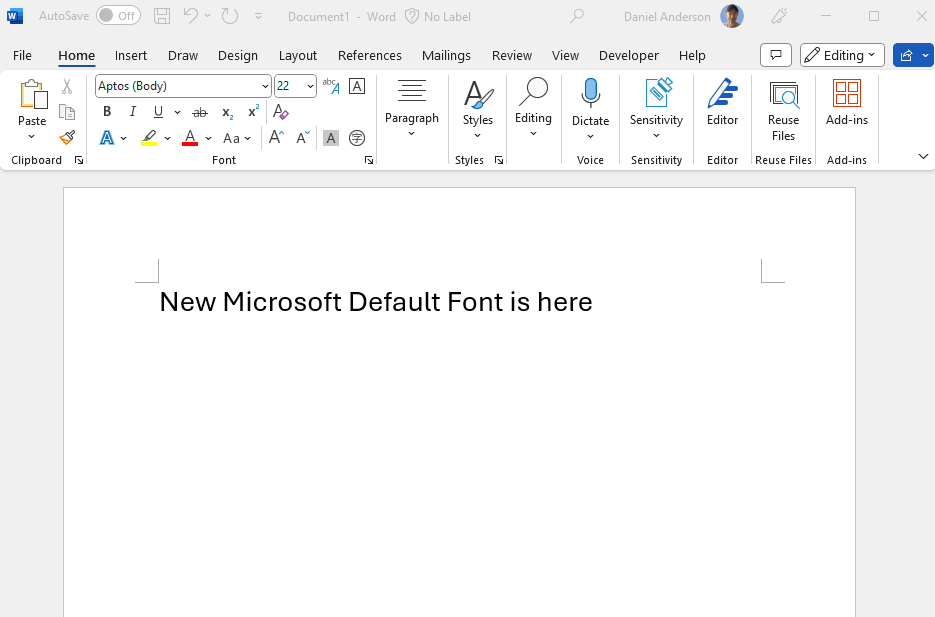Viewport: 935px width, 617px height.
Task: Expand the Aptos (Body) font name dropdown
Action: coord(265,86)
